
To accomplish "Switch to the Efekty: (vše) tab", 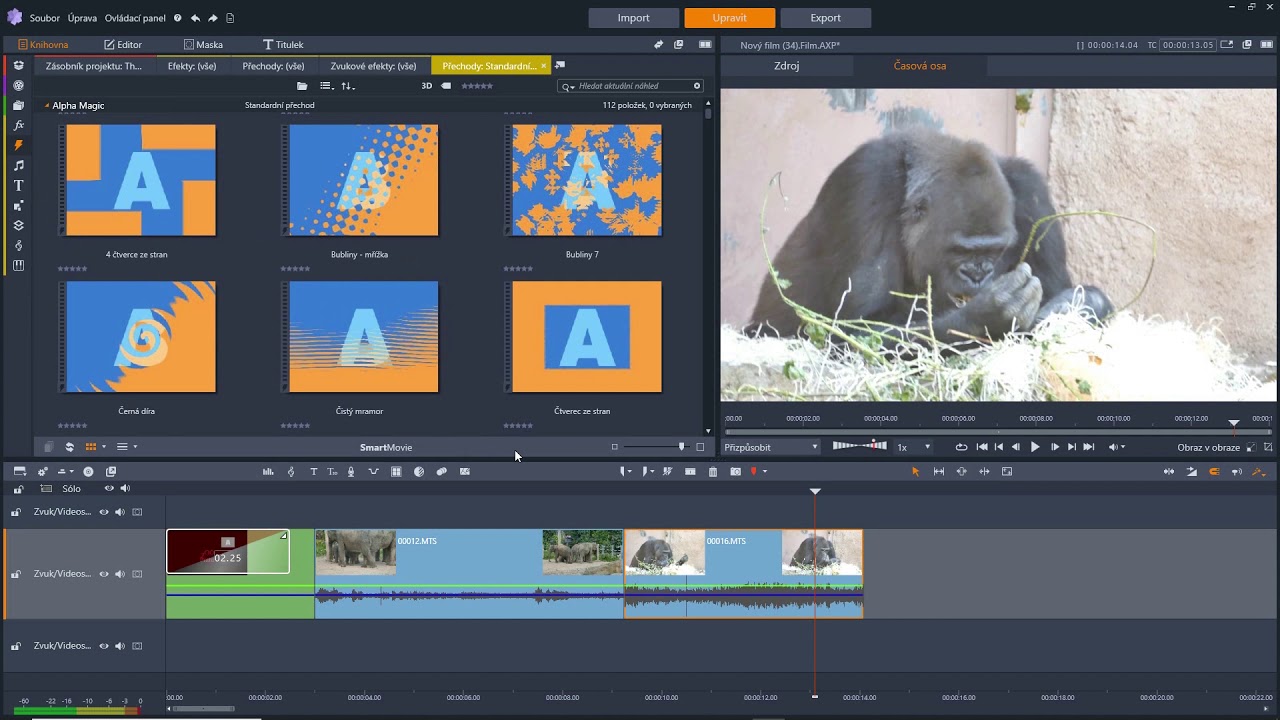I will [x=192, y=66].
